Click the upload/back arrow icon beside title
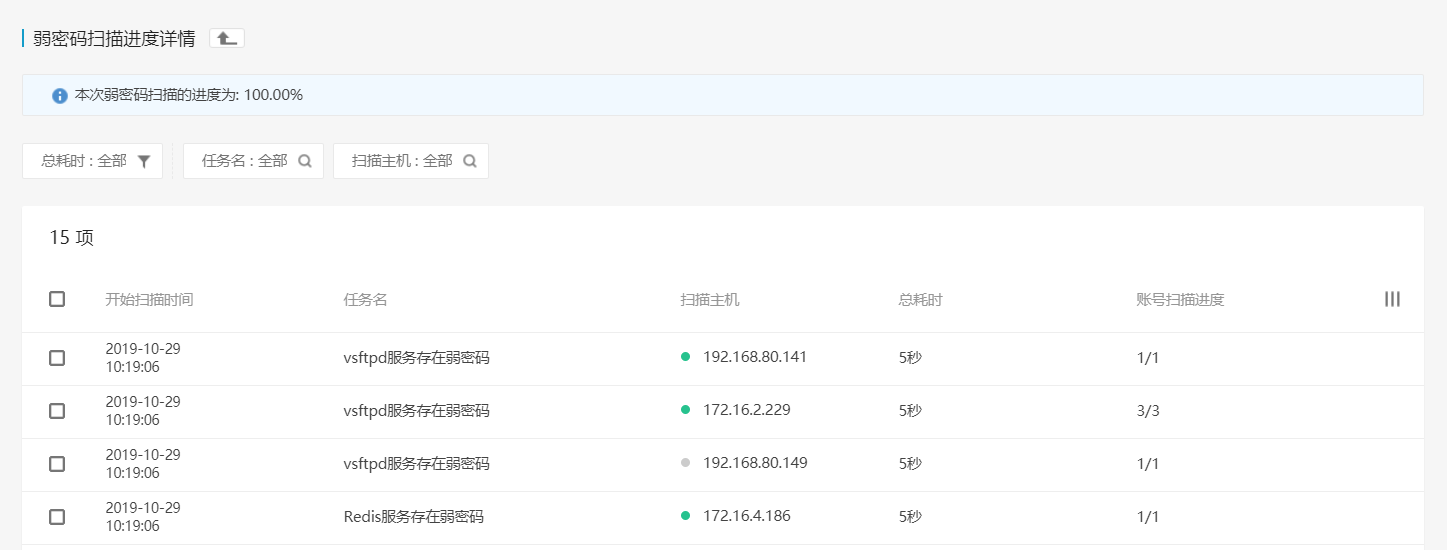The height and width of the screenshot is (550, 1447). point(227,38)
